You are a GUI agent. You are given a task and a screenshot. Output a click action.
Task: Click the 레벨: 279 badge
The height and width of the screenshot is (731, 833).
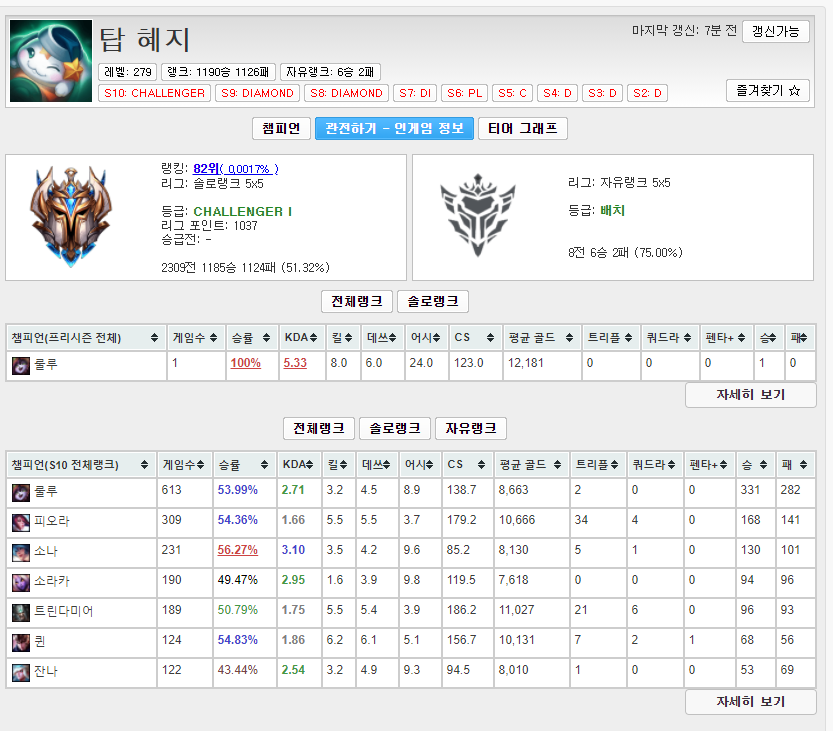(x=128, y=72)
